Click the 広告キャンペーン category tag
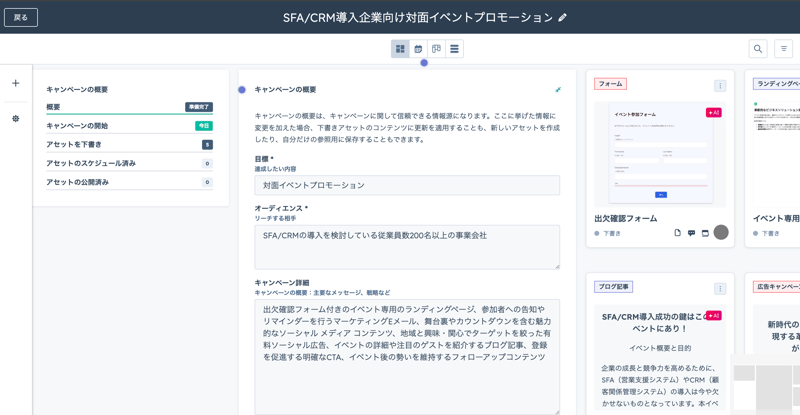The image size is (800, 415). pos(777,287)
